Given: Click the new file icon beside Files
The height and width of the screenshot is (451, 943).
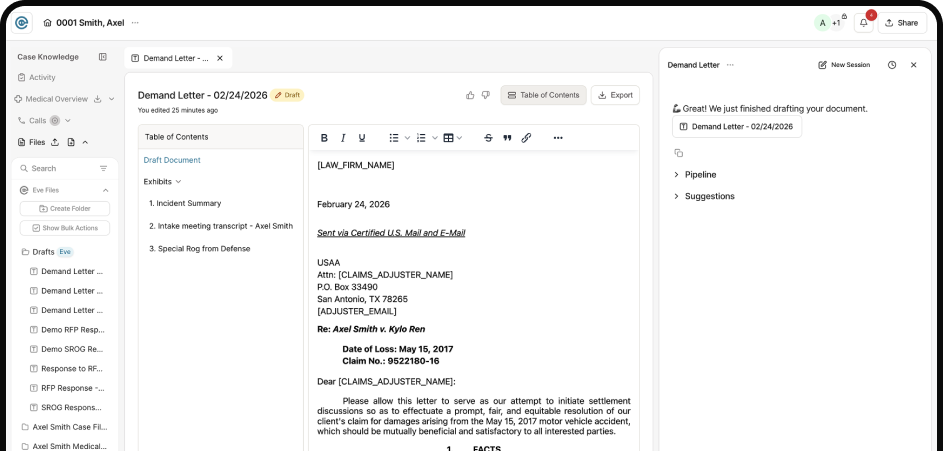Looking at the screenshot, I should pyautogui.click(x=71, y=143).
